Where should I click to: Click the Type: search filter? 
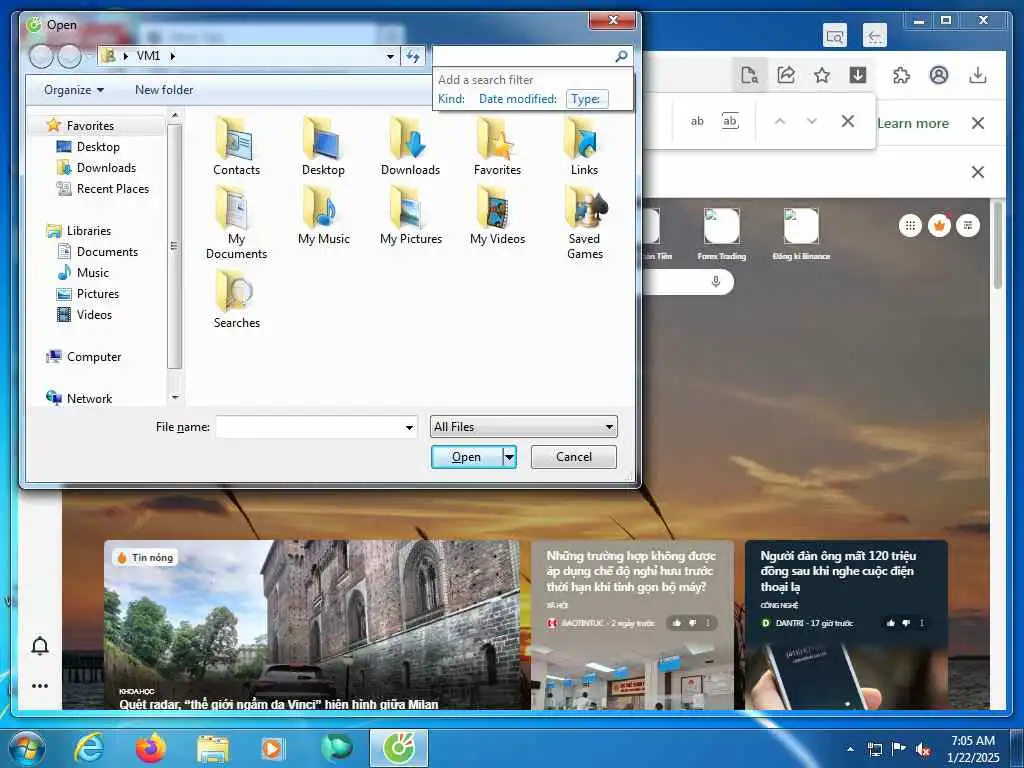[x=586, y=99]
